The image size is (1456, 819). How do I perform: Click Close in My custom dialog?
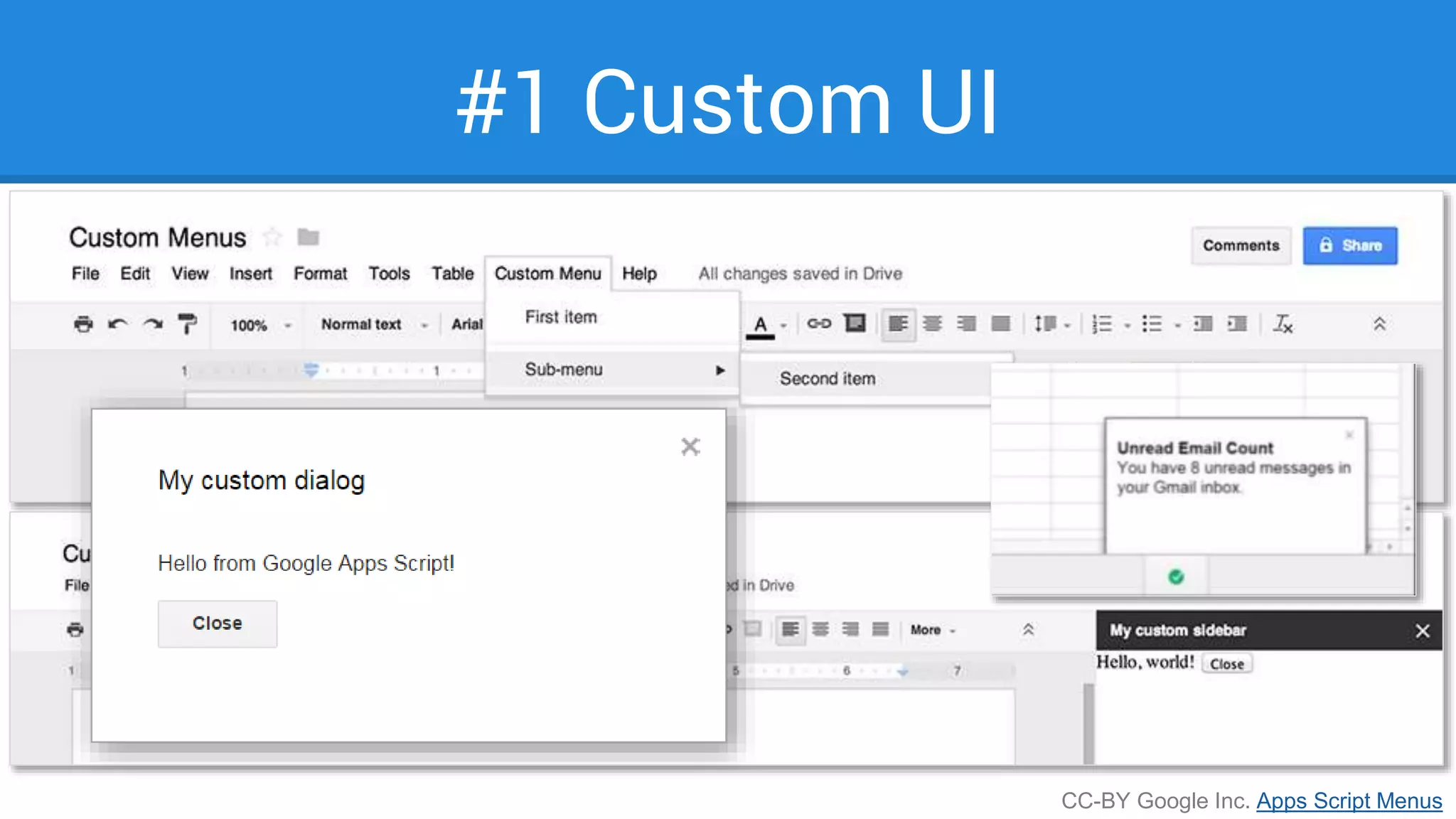(218, 623)
